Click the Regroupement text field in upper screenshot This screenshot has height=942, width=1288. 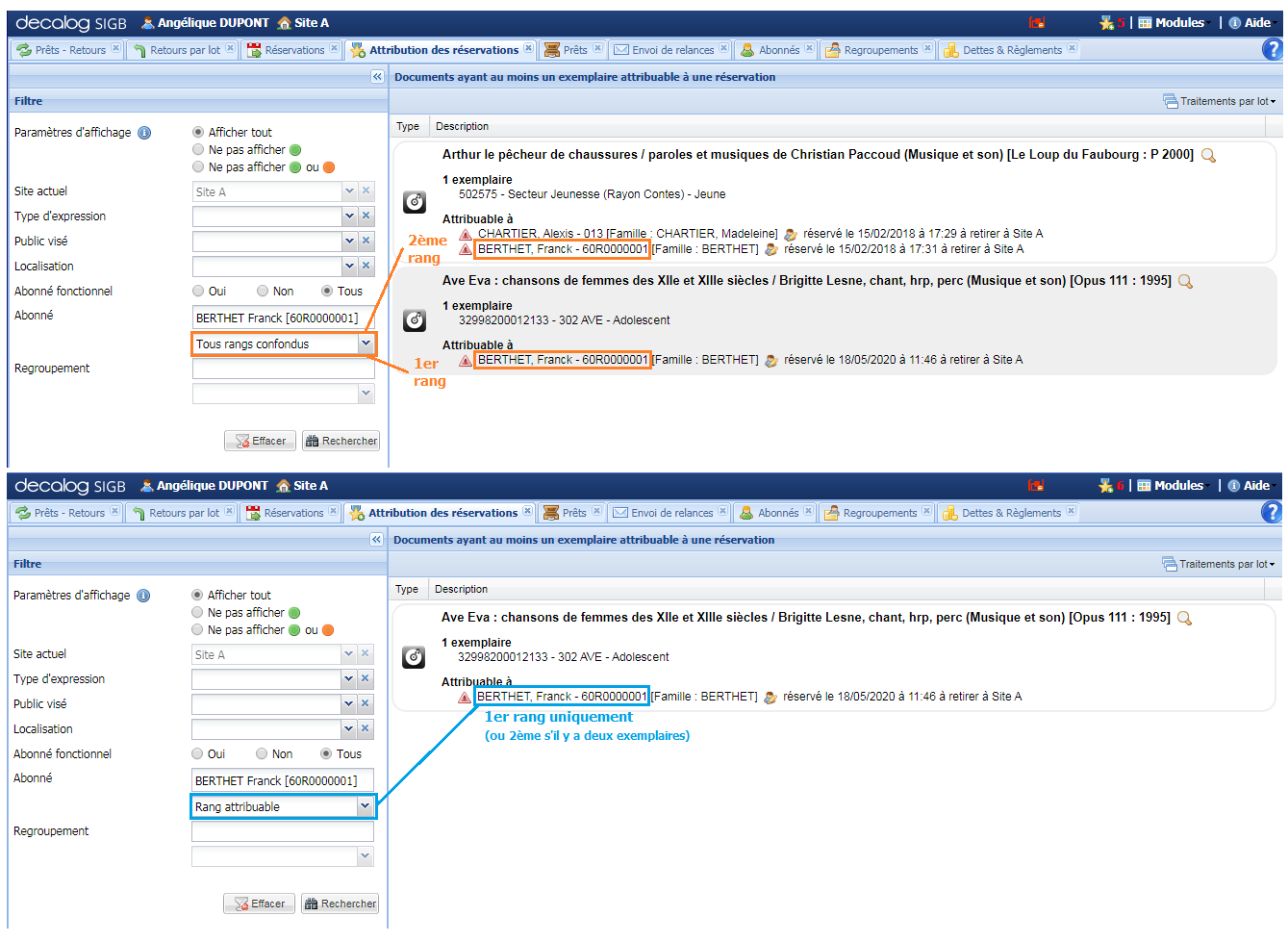point(283,369)
